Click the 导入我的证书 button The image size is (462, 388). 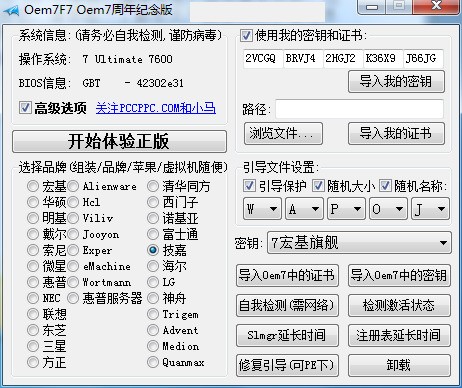tap(396, 133)
